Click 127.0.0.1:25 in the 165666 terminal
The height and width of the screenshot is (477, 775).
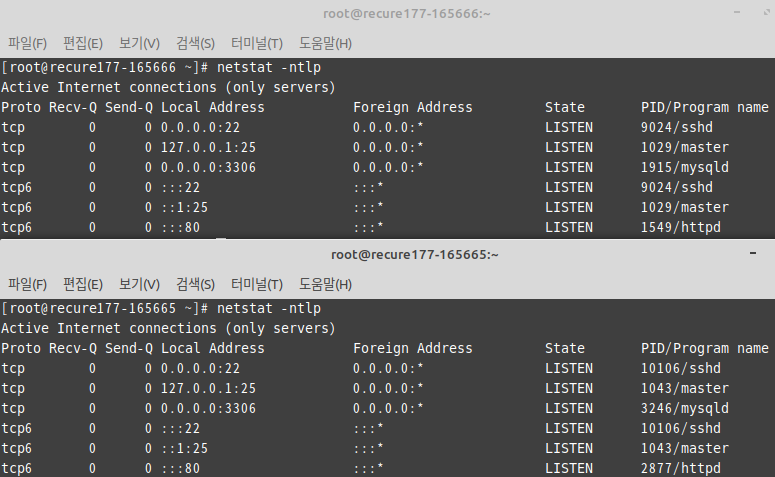pos(209,147)
